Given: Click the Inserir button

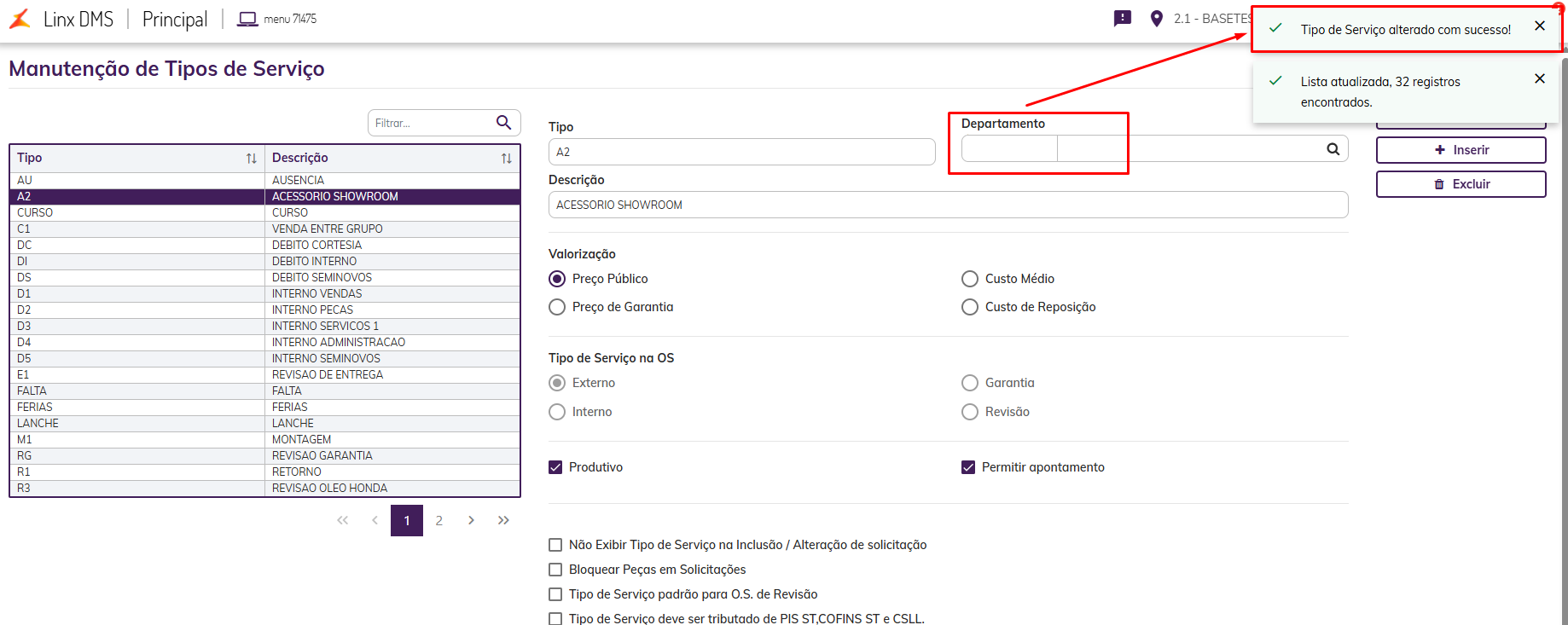Looking at the screenshot, I should click(1461, 150).
